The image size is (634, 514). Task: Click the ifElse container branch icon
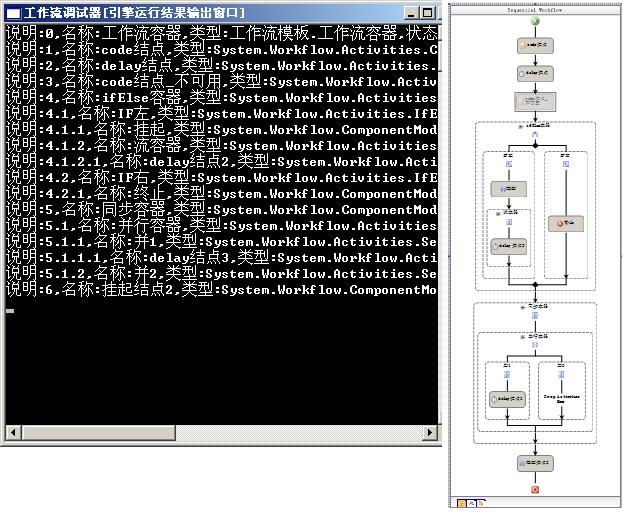535,134
